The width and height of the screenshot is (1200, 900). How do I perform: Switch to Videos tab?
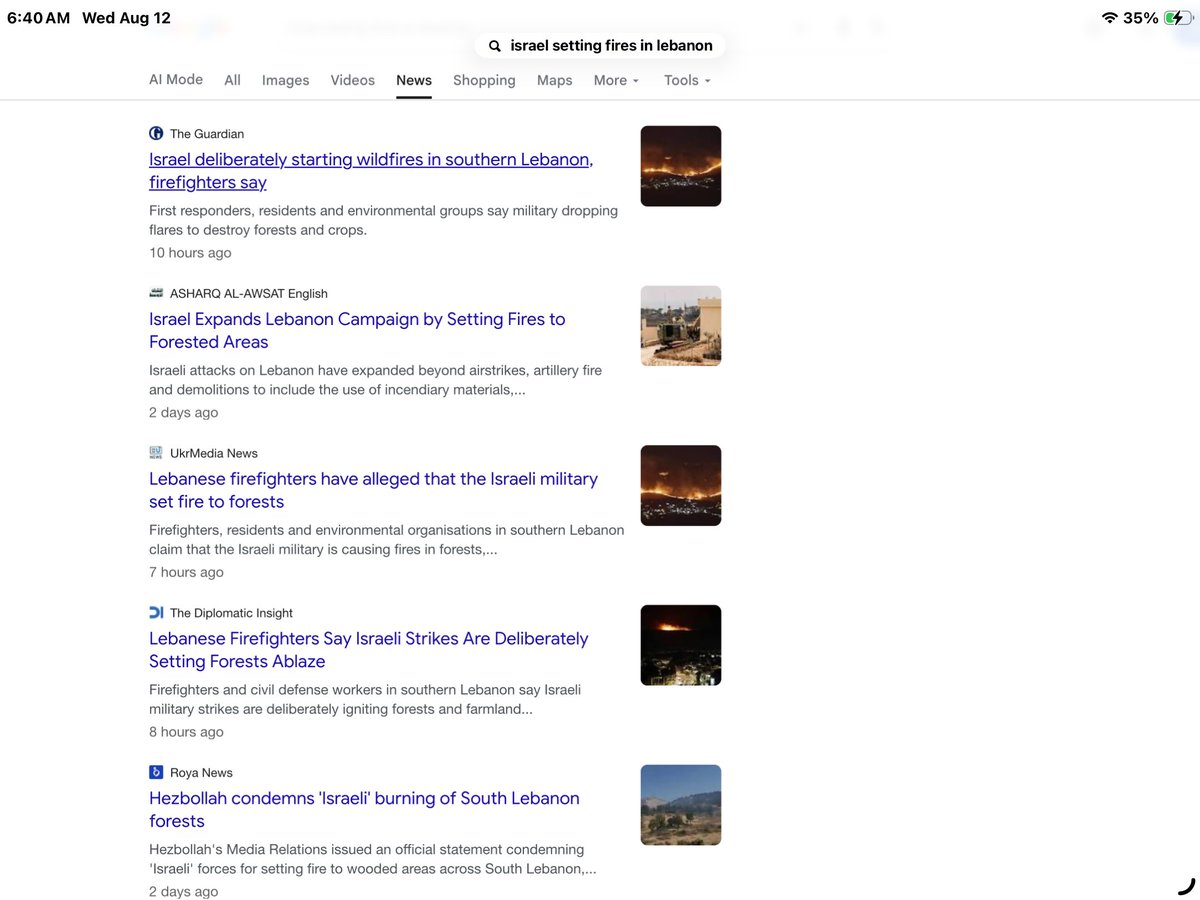coord(352,80)
